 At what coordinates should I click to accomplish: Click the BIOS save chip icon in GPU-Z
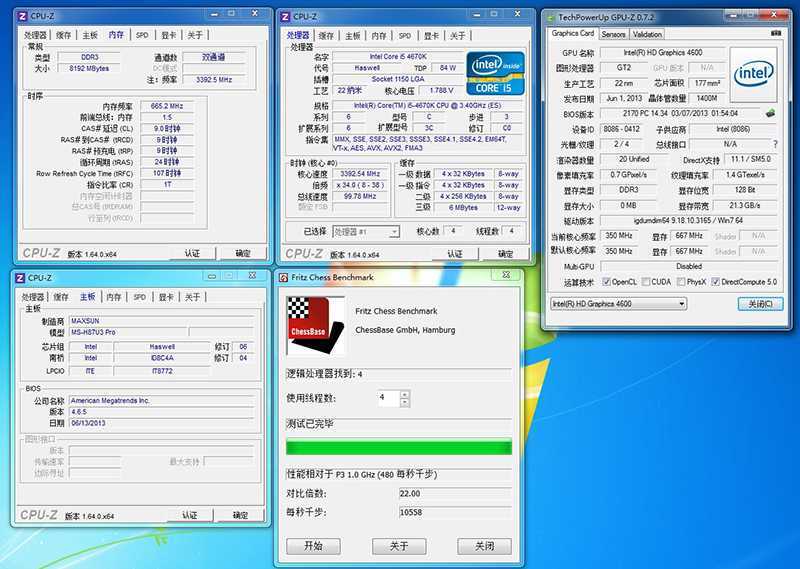(x=770, y=113)
